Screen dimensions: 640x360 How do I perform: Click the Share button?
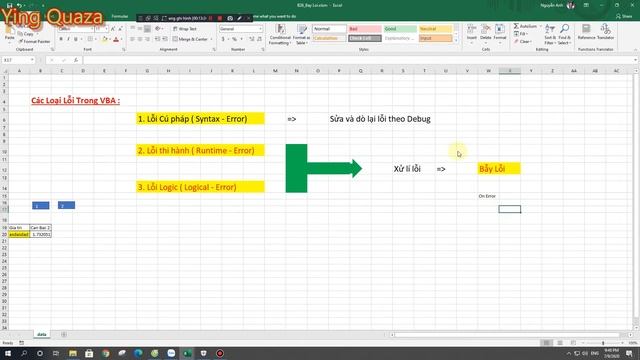[x=624, y=16]
